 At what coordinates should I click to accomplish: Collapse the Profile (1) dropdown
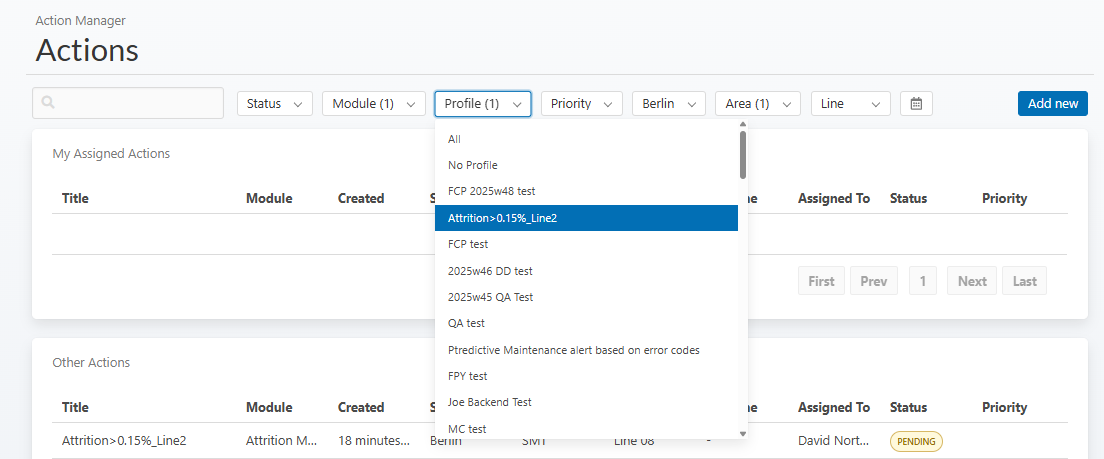point(482,104)
